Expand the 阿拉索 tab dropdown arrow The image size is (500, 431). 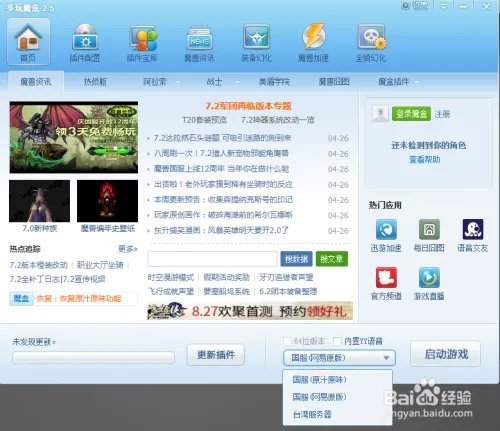pos(177,82)
